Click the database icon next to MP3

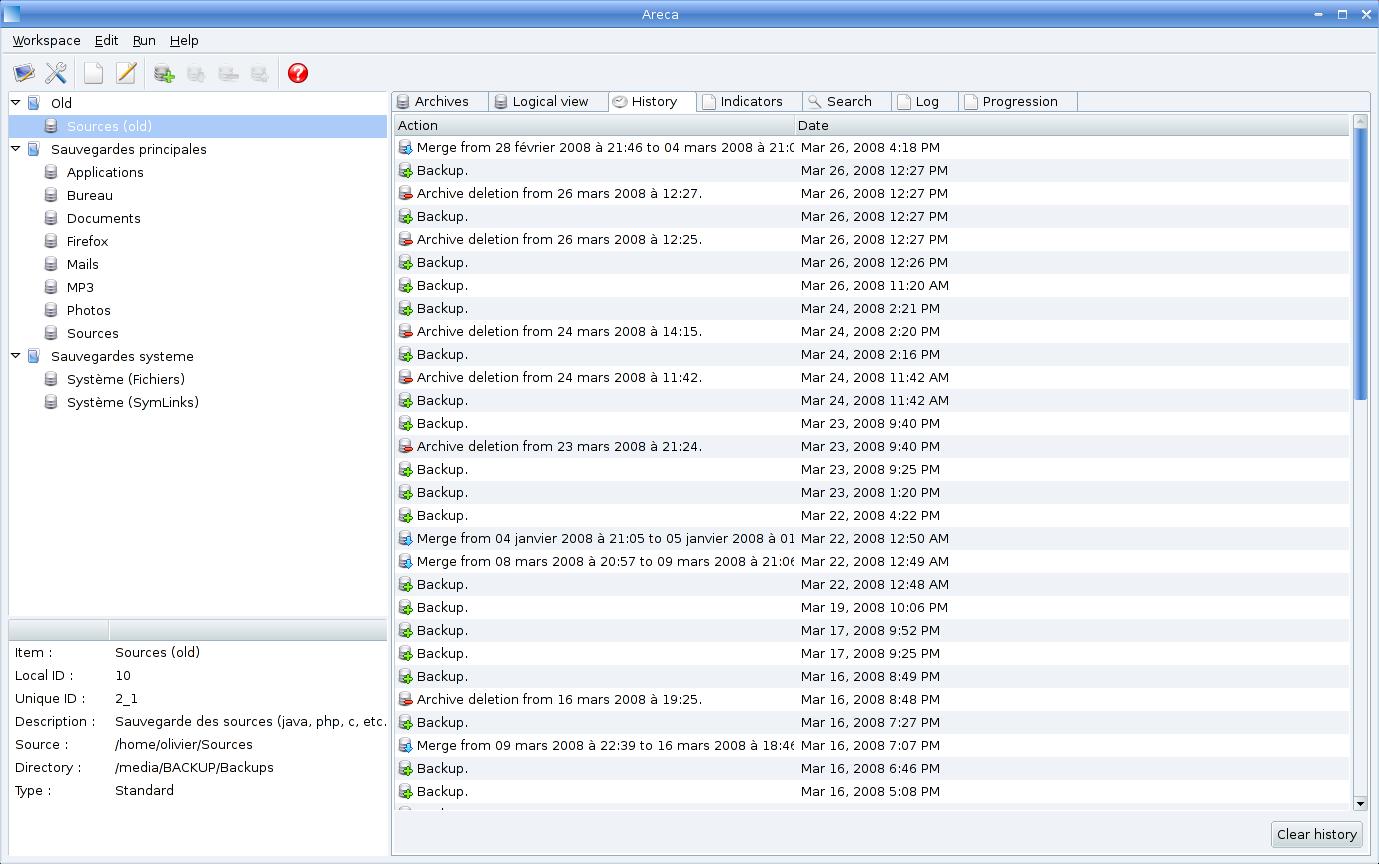(51, 287)
